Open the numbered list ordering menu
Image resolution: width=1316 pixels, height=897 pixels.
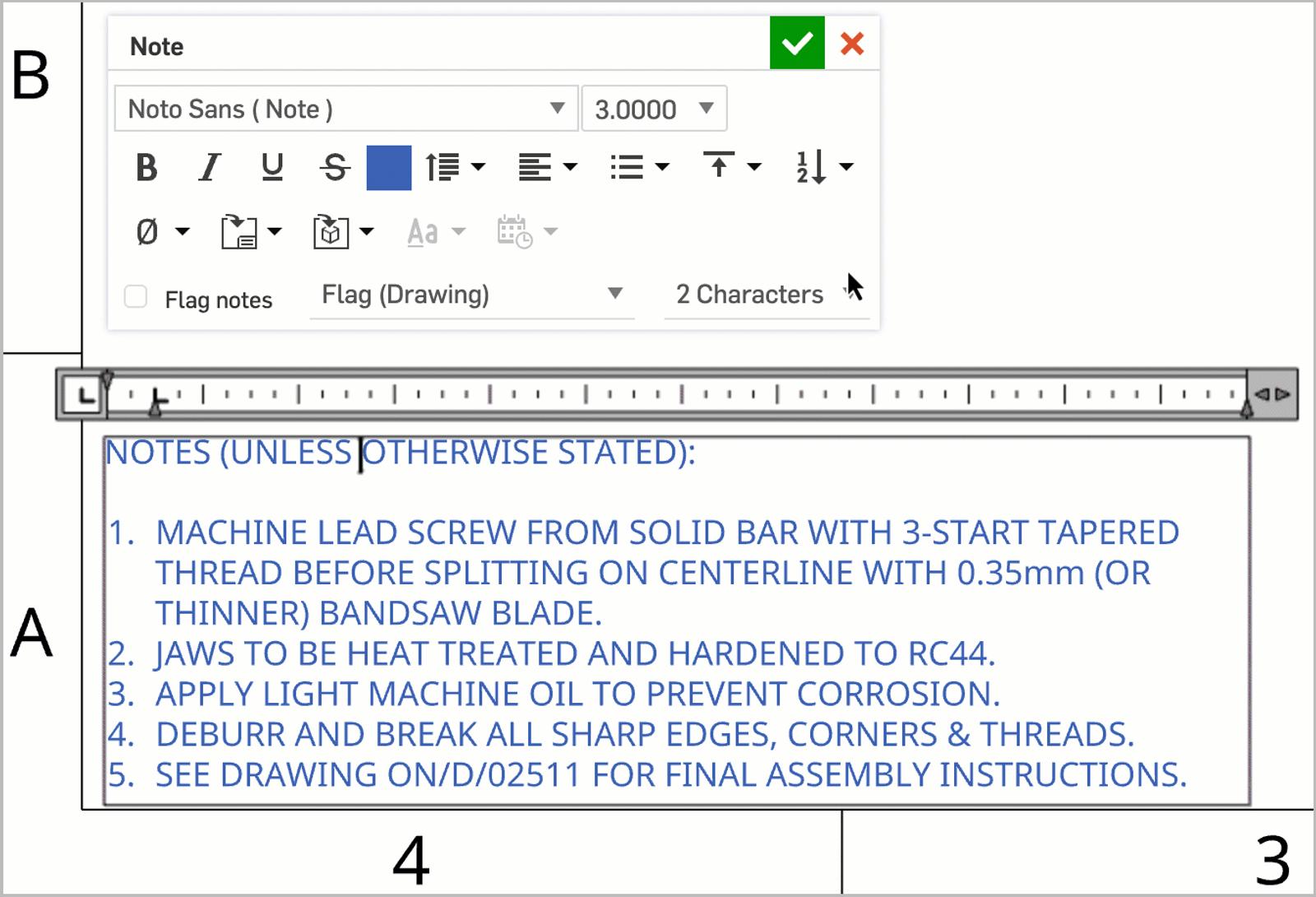(823, 168)
